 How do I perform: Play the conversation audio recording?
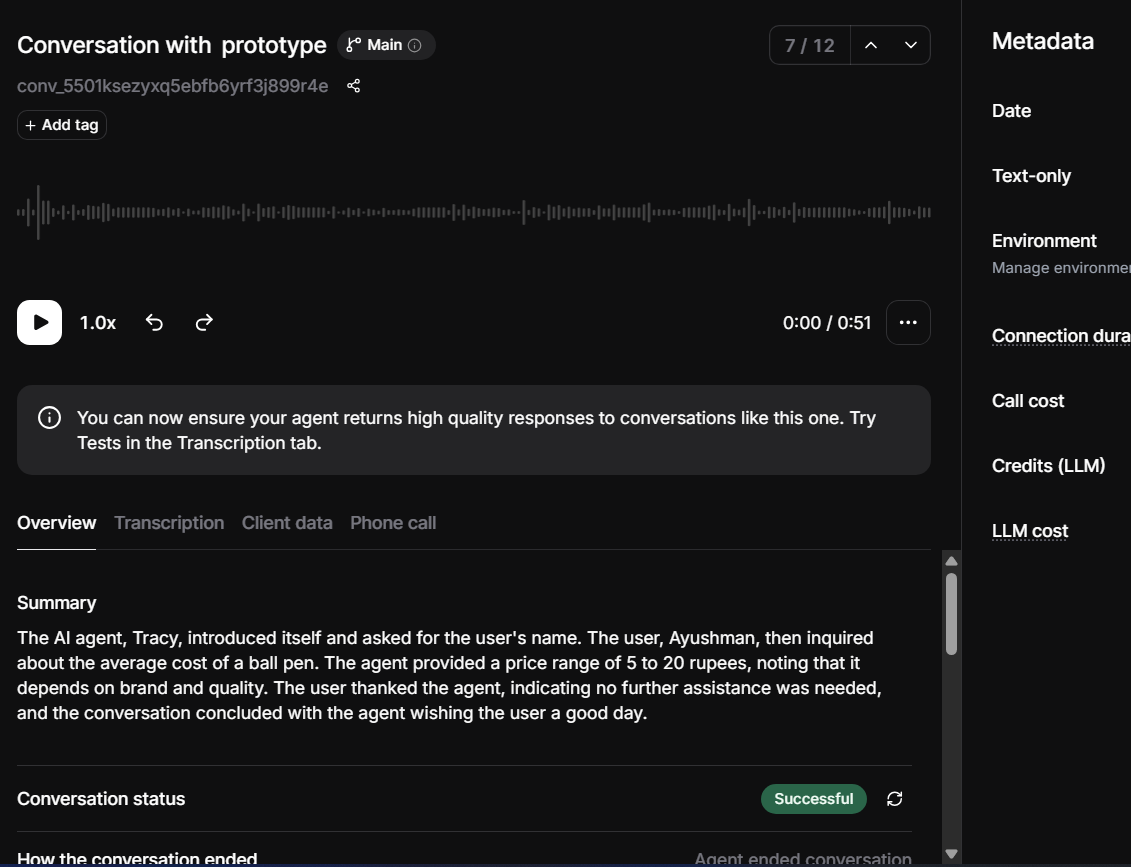coord(40,322)
